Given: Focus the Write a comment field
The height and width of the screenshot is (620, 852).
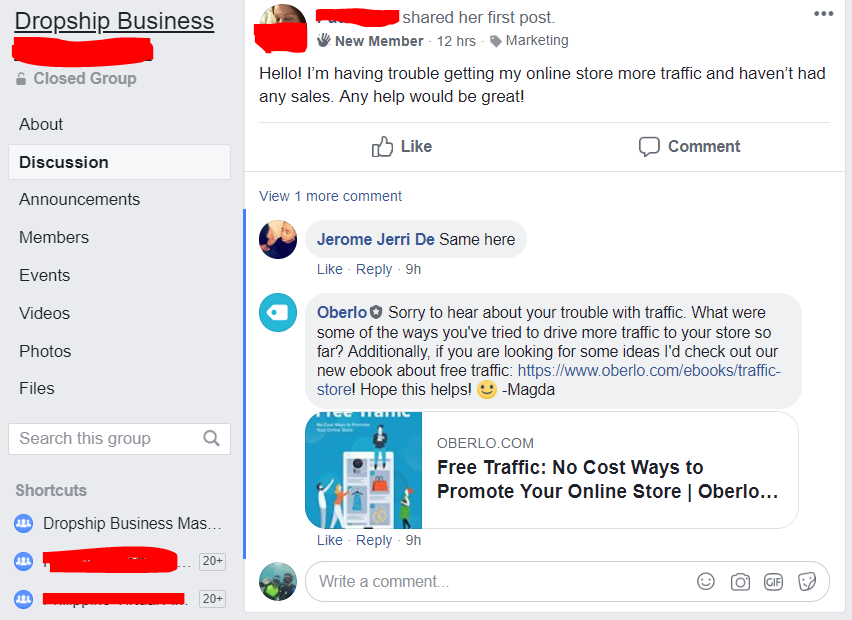Looking at the screenshot, I should 500,581.
